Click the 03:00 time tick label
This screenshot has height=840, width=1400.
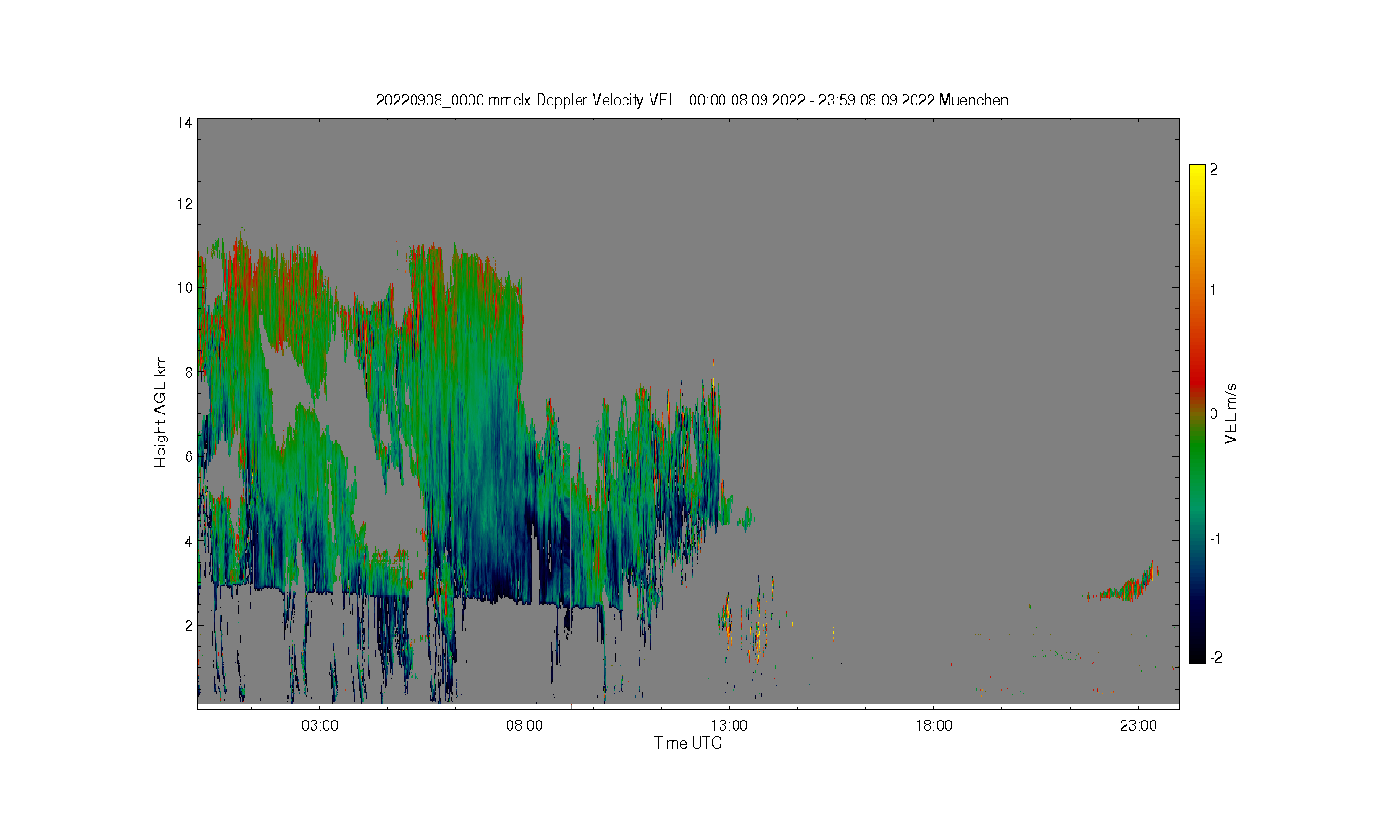(x=320, y=725)
